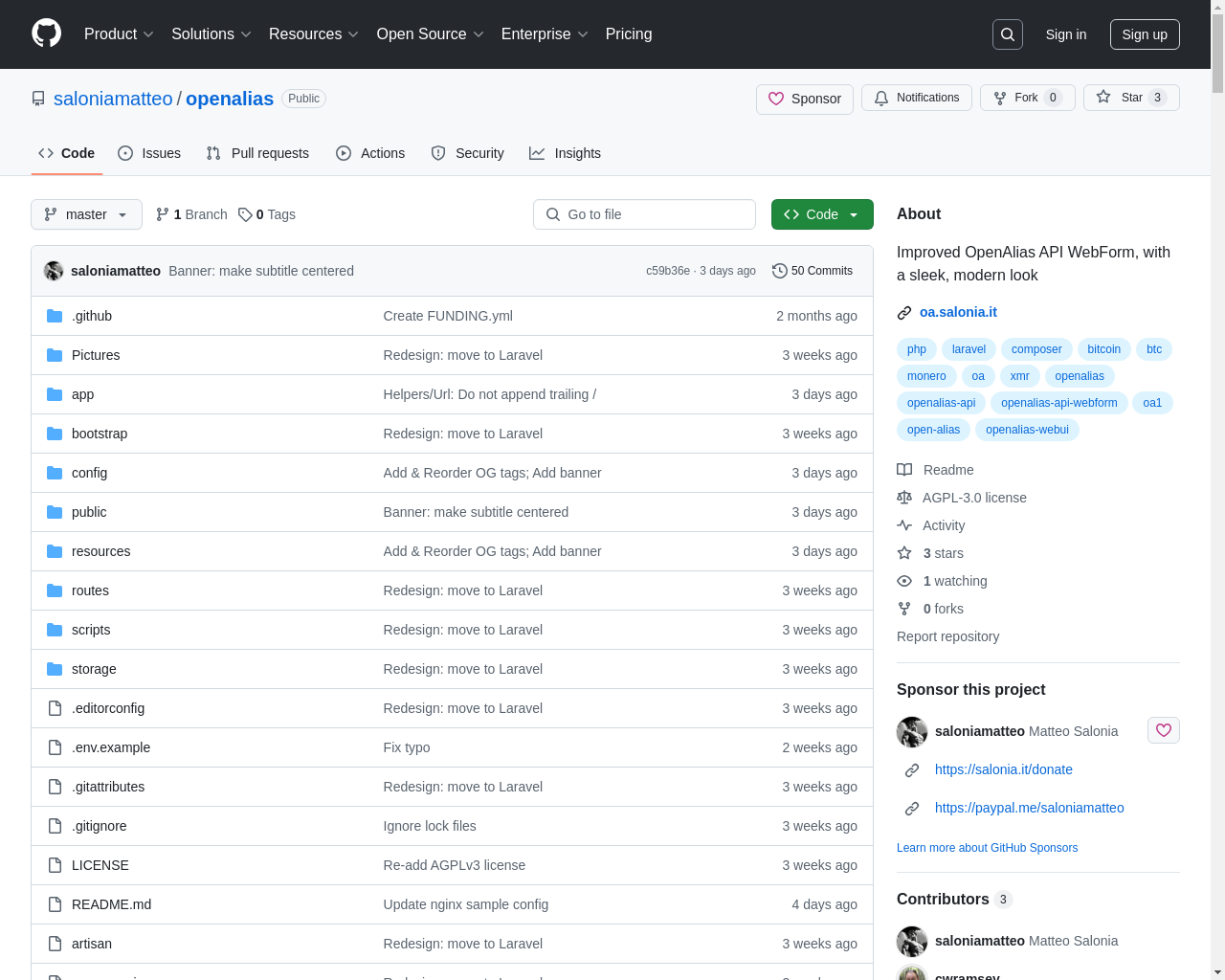Screen dimensions: 1225x980
Task: Open the saloniamatteo owner link in breadcrumb
Action: tap(113, 99)
